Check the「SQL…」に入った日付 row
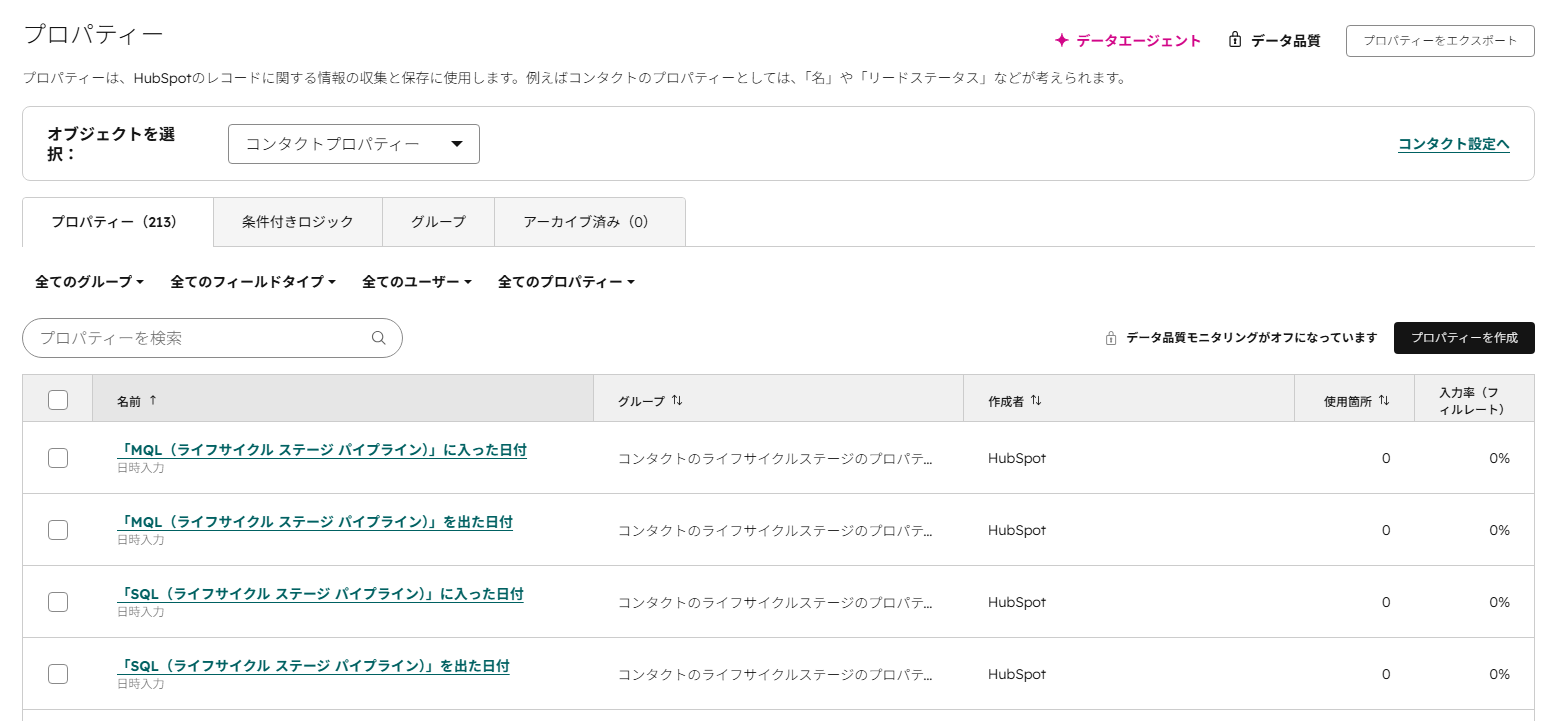This screenshot has width=1555, height=721. pyautogui.click(x=58, y=602)
